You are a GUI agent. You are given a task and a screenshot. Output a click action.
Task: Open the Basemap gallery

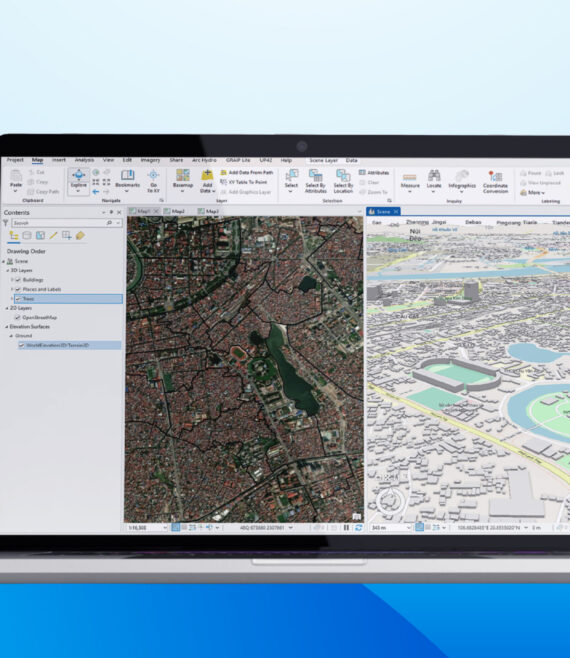(x=183, y=180)
